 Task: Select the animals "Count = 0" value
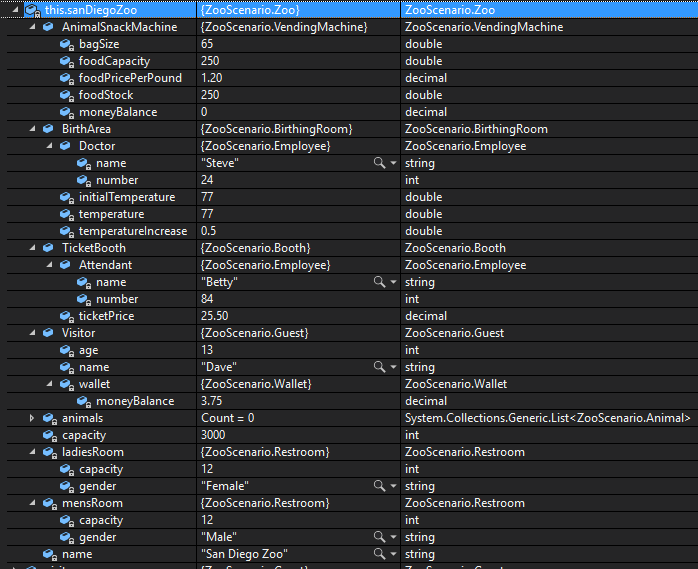[x=228, y=418]
